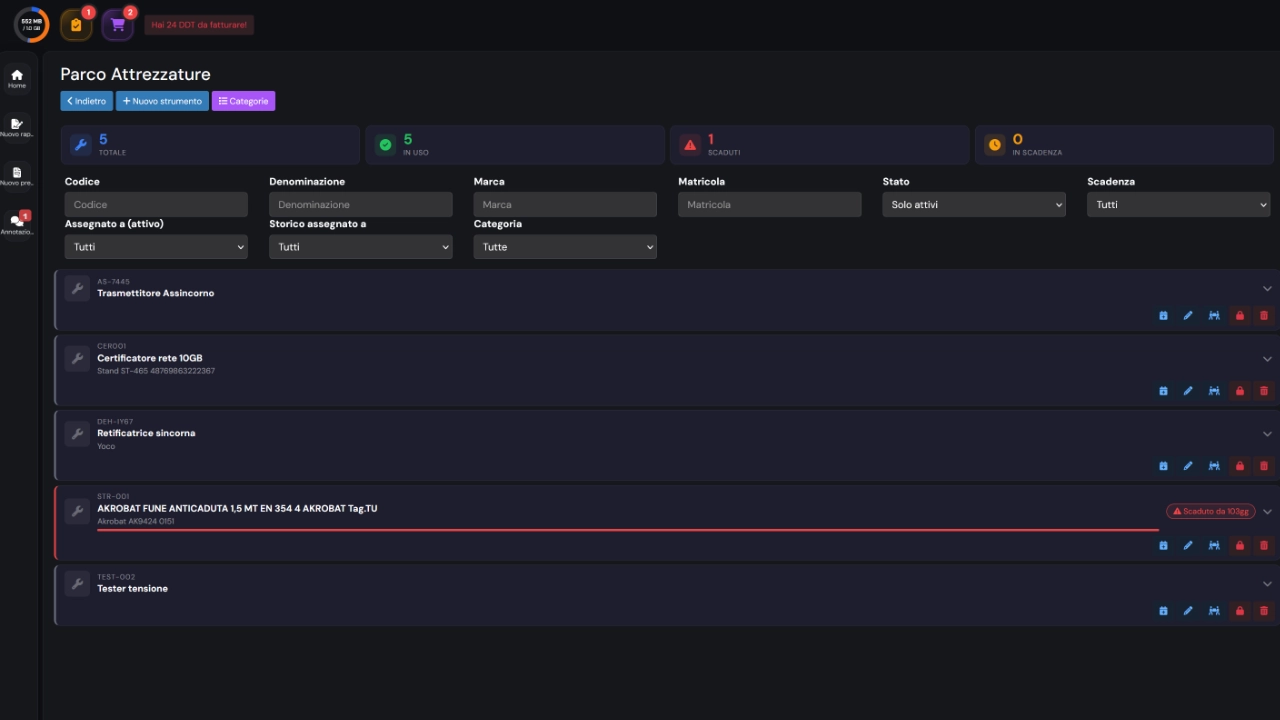Screen dimensions: 1280x720
Task: Click the text 'Stand ST-465 48769863222367'
Action: (156, 371)
